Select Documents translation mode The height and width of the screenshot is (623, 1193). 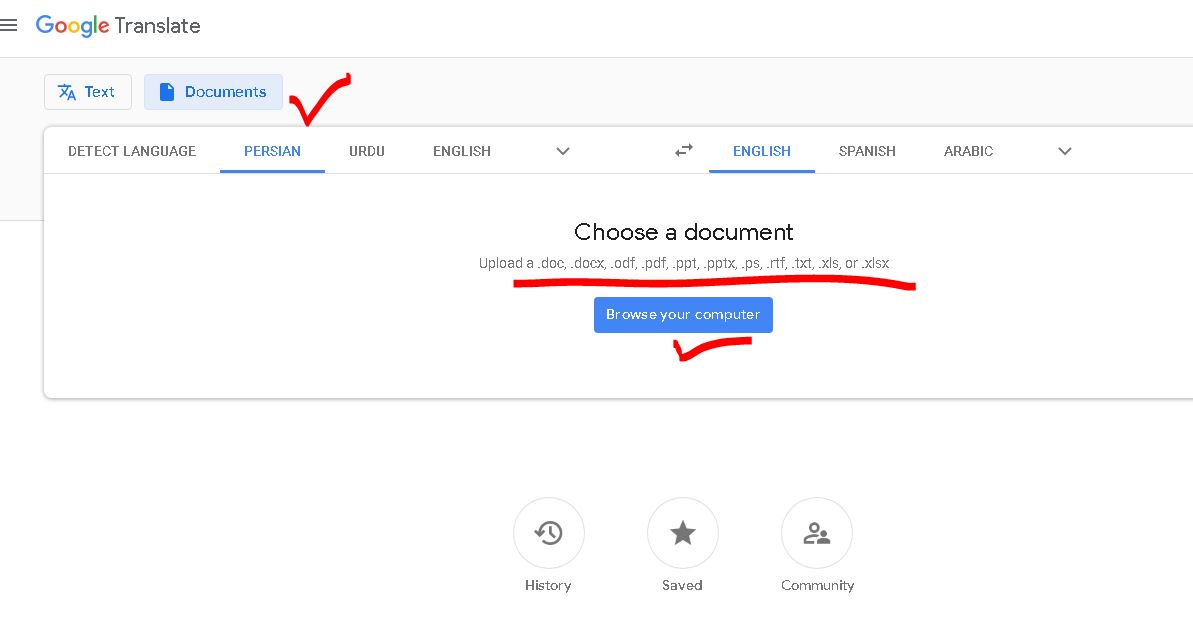pos(213,92)
